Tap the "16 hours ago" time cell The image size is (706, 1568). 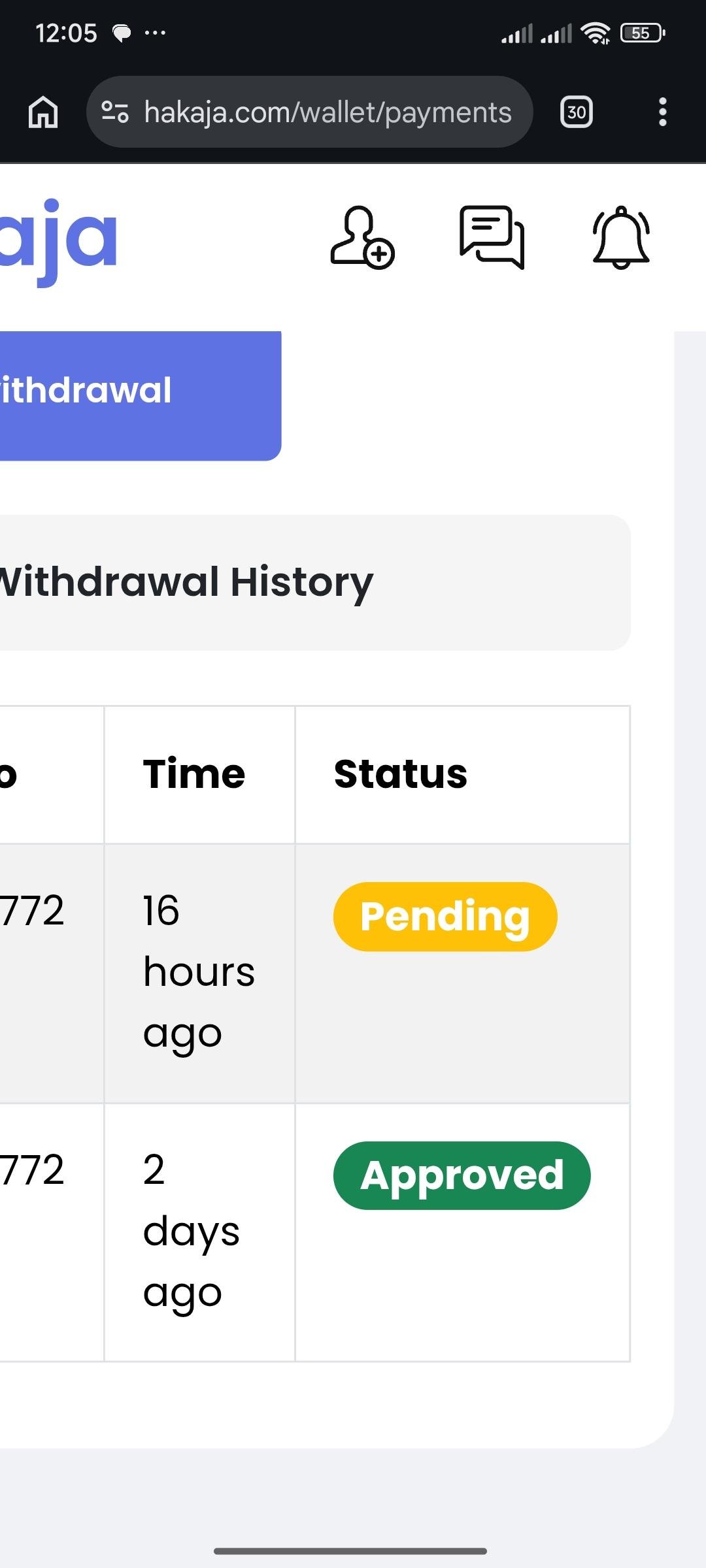point(198,972)
